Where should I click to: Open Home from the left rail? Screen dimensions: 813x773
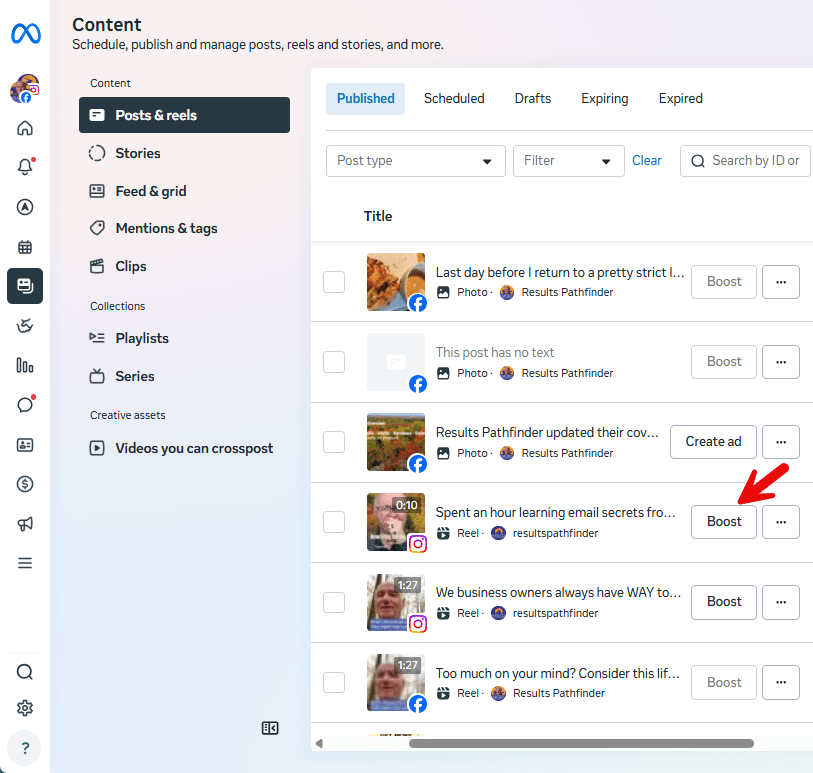[x=25, y=128]
